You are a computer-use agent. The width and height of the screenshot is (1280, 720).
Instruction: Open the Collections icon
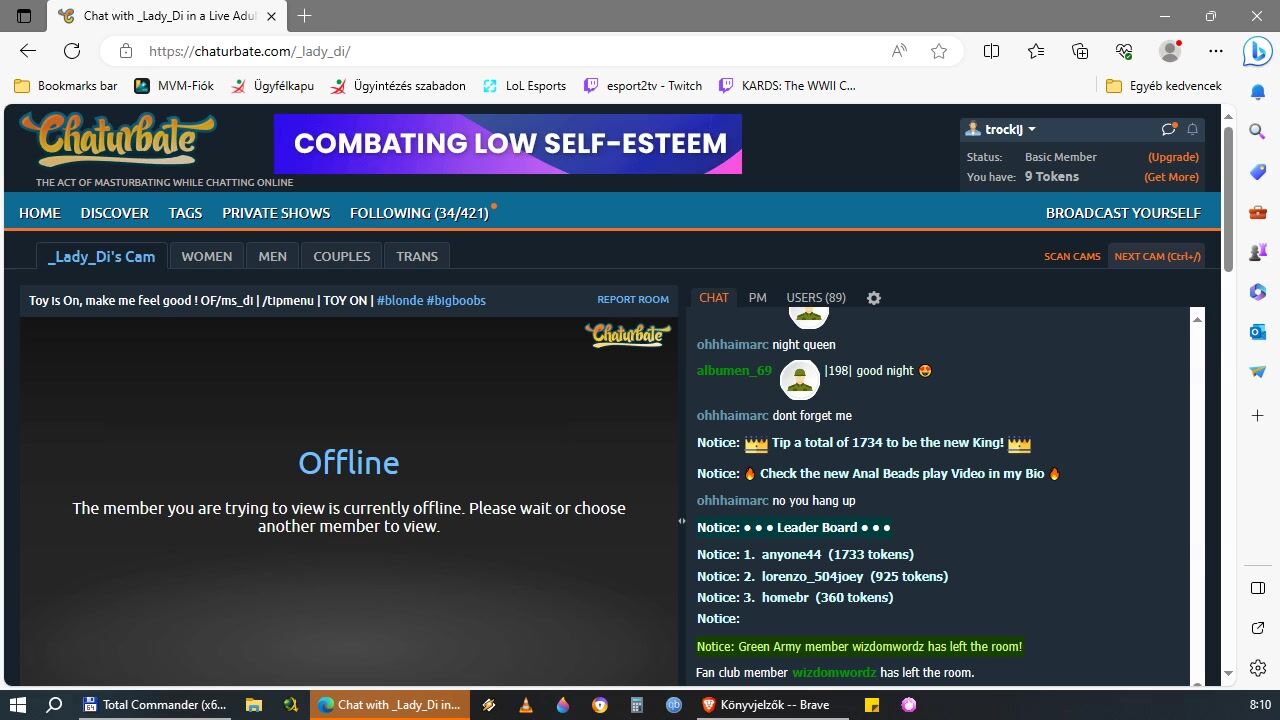tap(1080, 51)
